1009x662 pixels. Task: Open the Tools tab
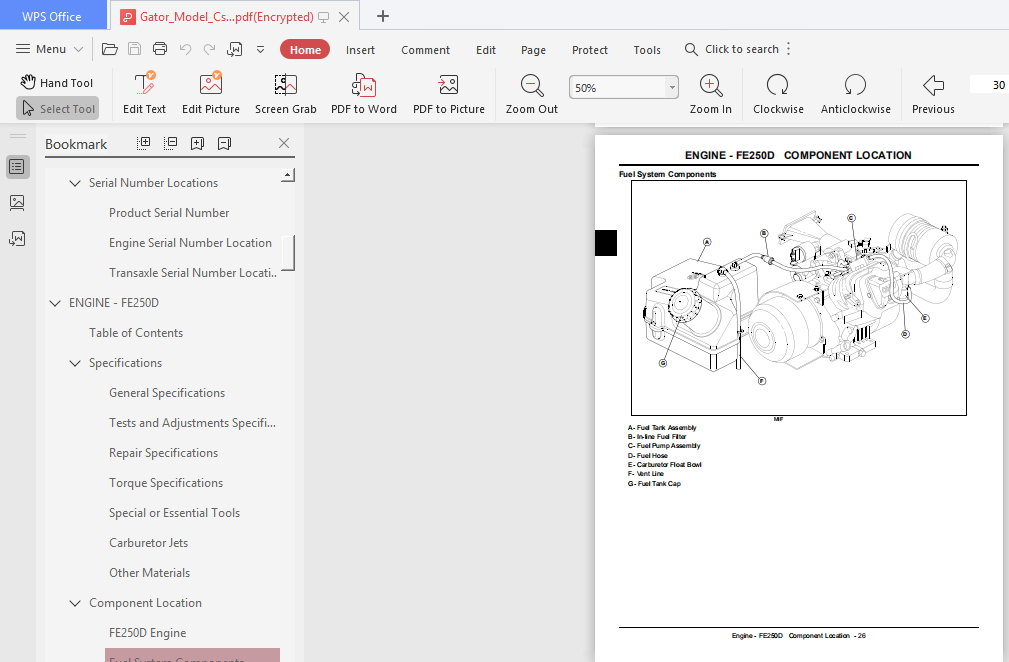point(647,50)
